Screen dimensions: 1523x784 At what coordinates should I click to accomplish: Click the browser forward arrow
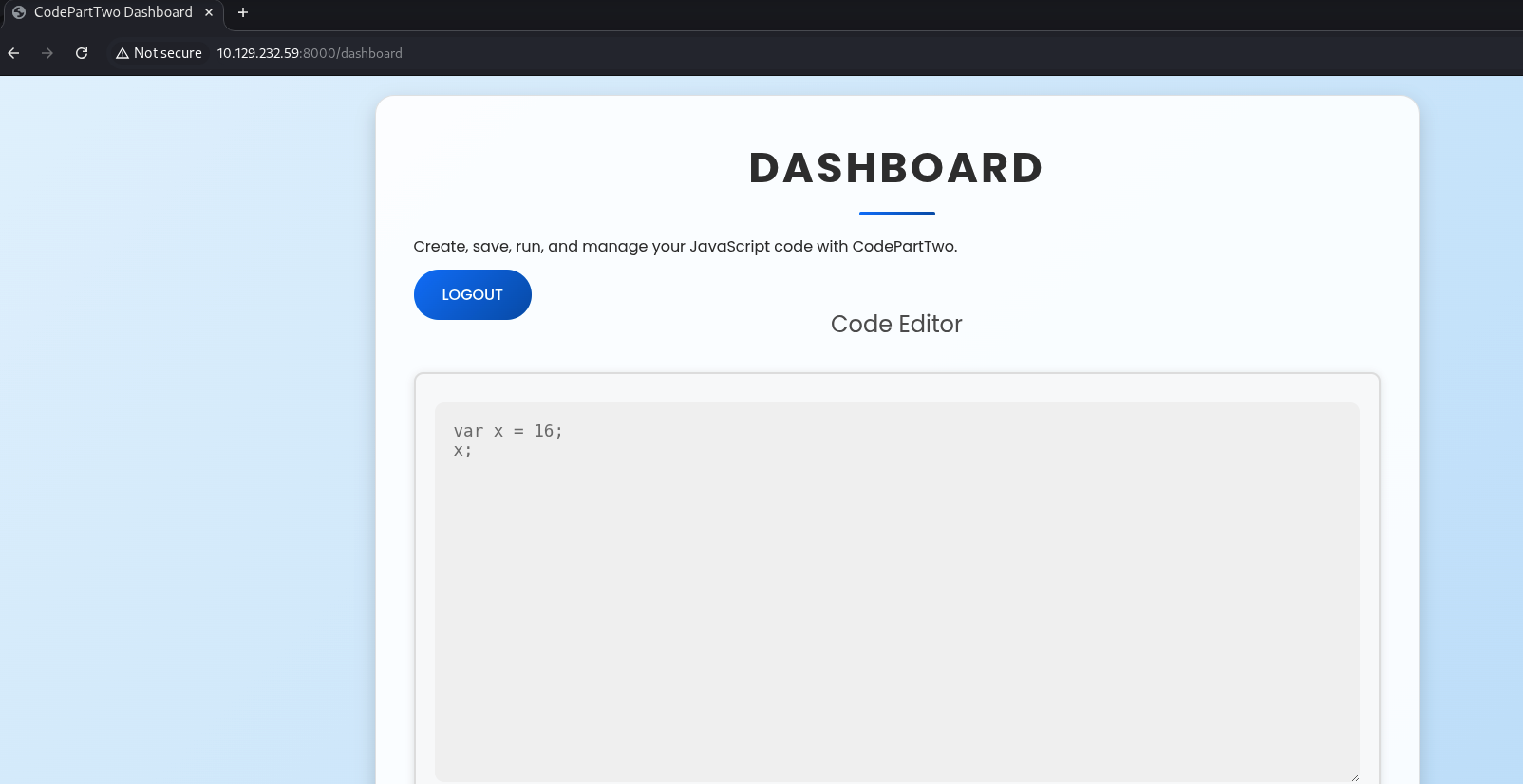click(47, 53)
